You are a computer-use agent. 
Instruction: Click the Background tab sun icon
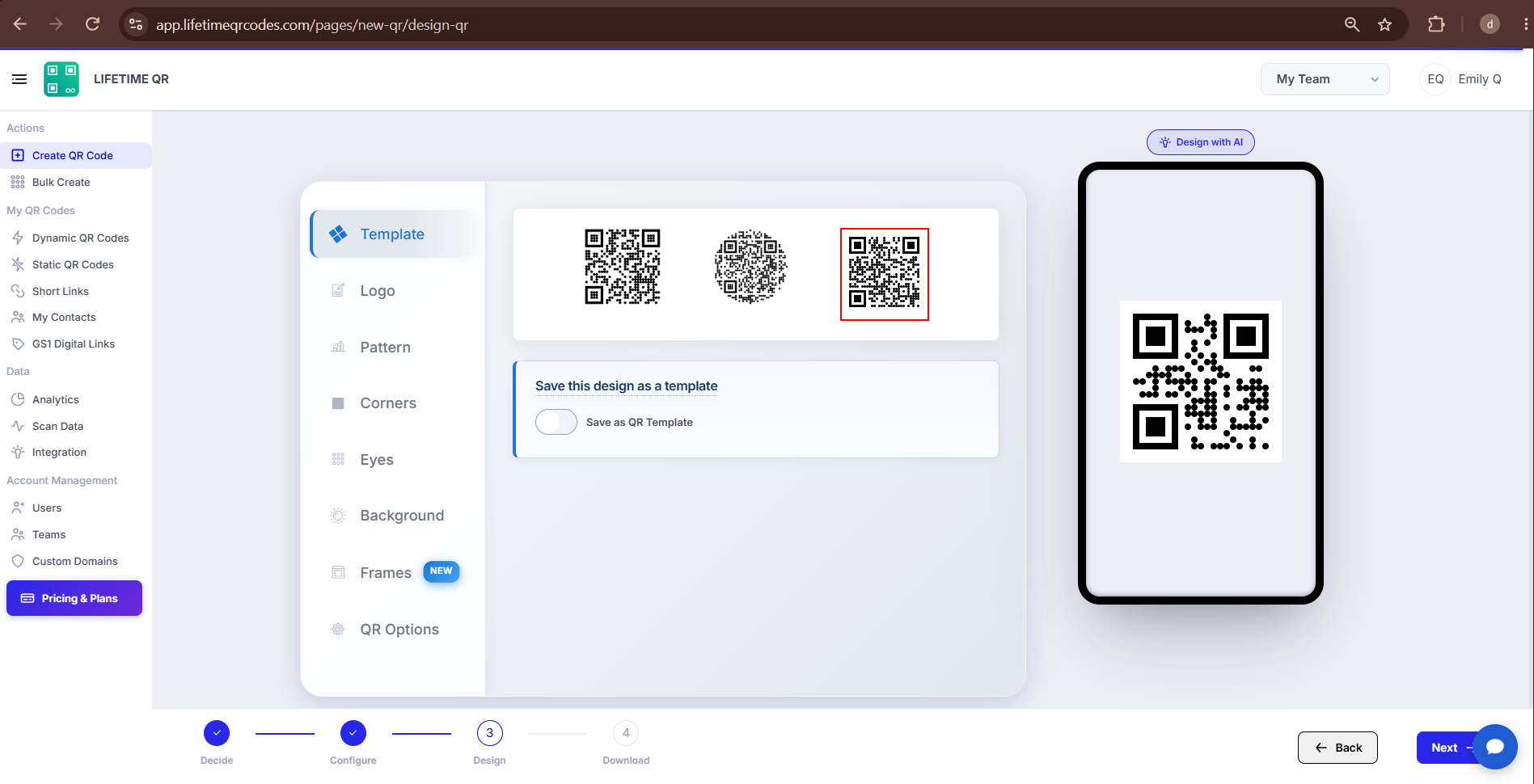[x=339, y=516]
